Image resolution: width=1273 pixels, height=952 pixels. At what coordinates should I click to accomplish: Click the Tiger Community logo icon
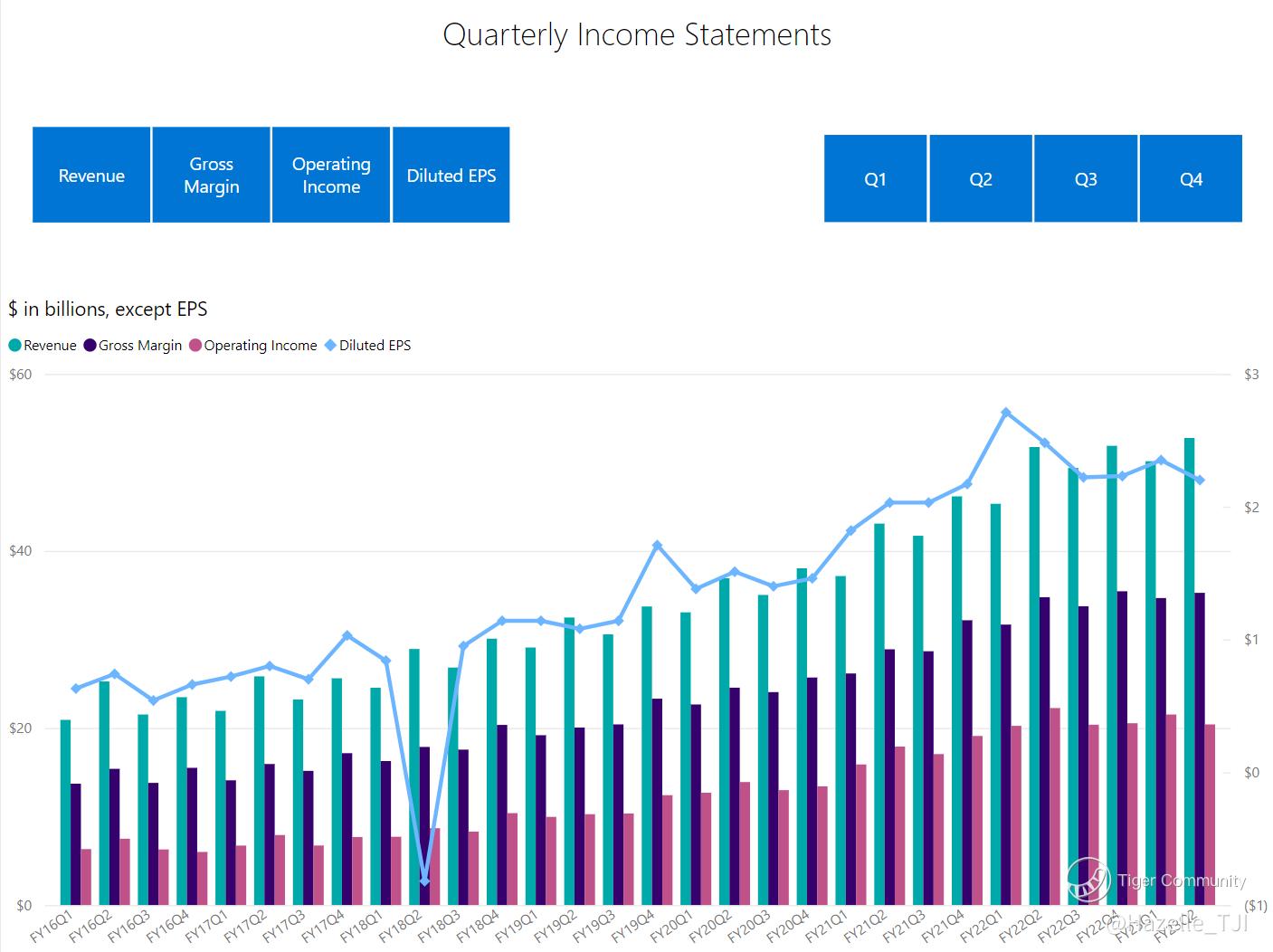1088,880
